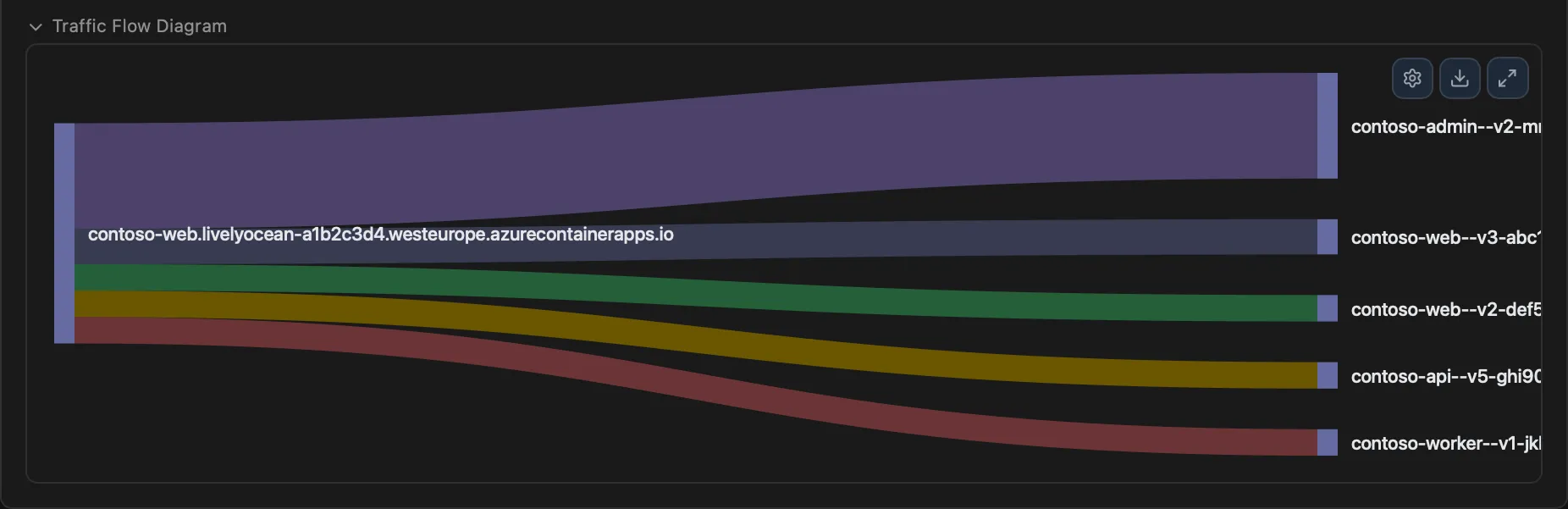Click the Traffic Flow Diagram heading

(140, 26)
